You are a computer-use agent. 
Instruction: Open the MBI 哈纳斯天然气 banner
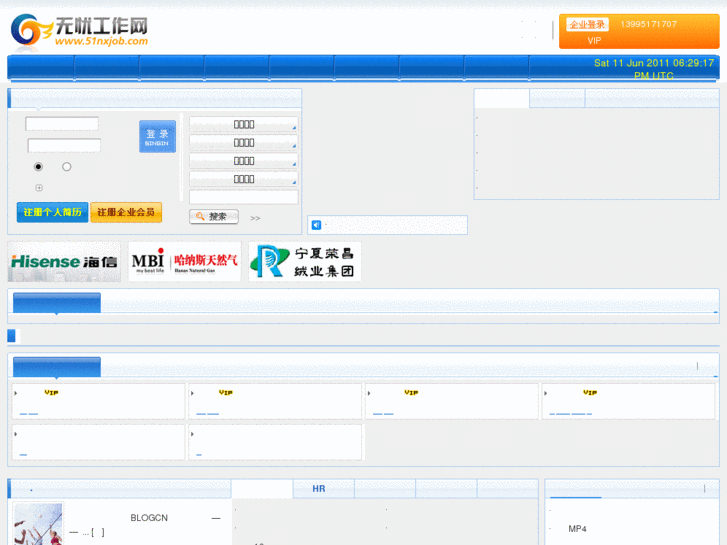click(x=184, y=261)
